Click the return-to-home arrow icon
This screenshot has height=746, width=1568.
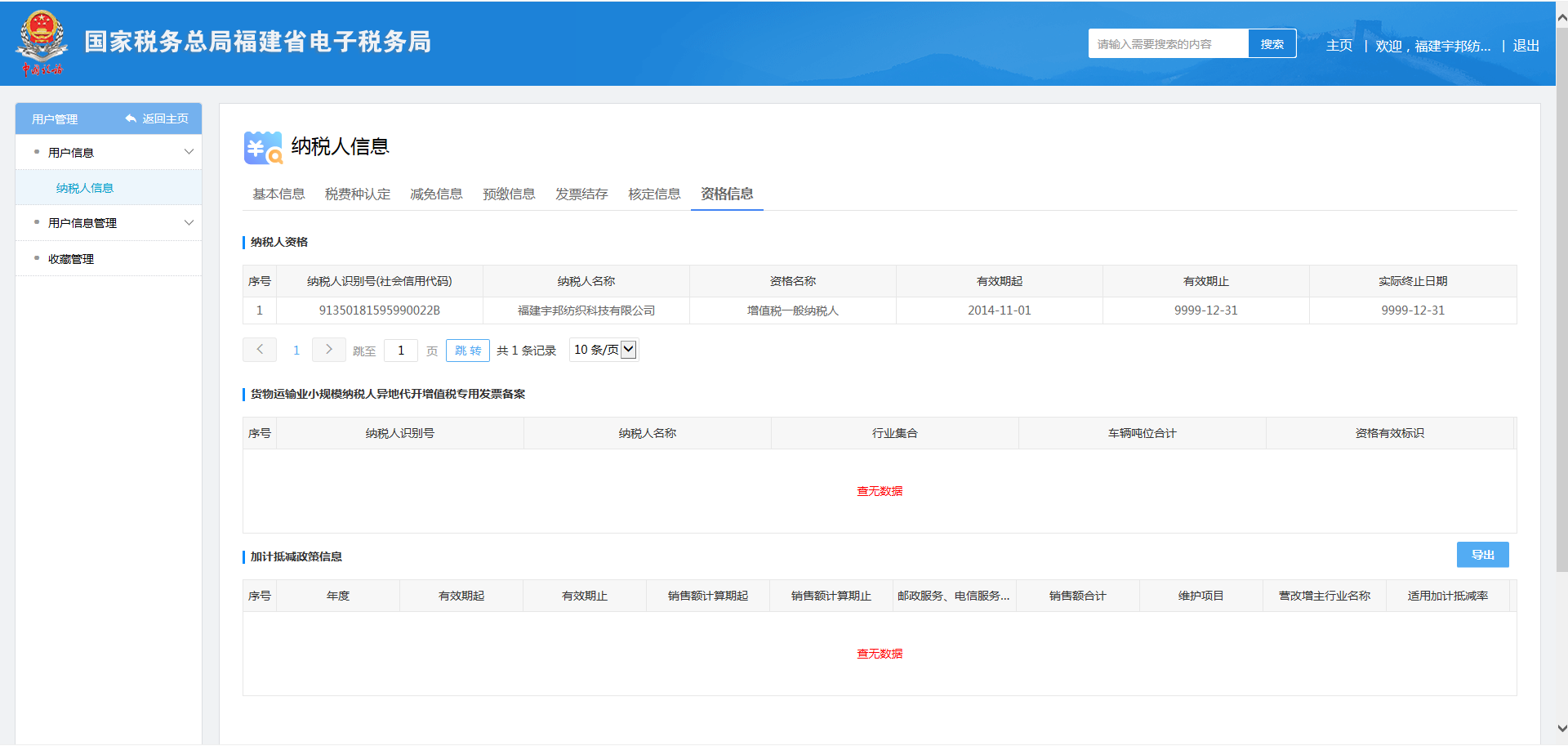point(131,118)
